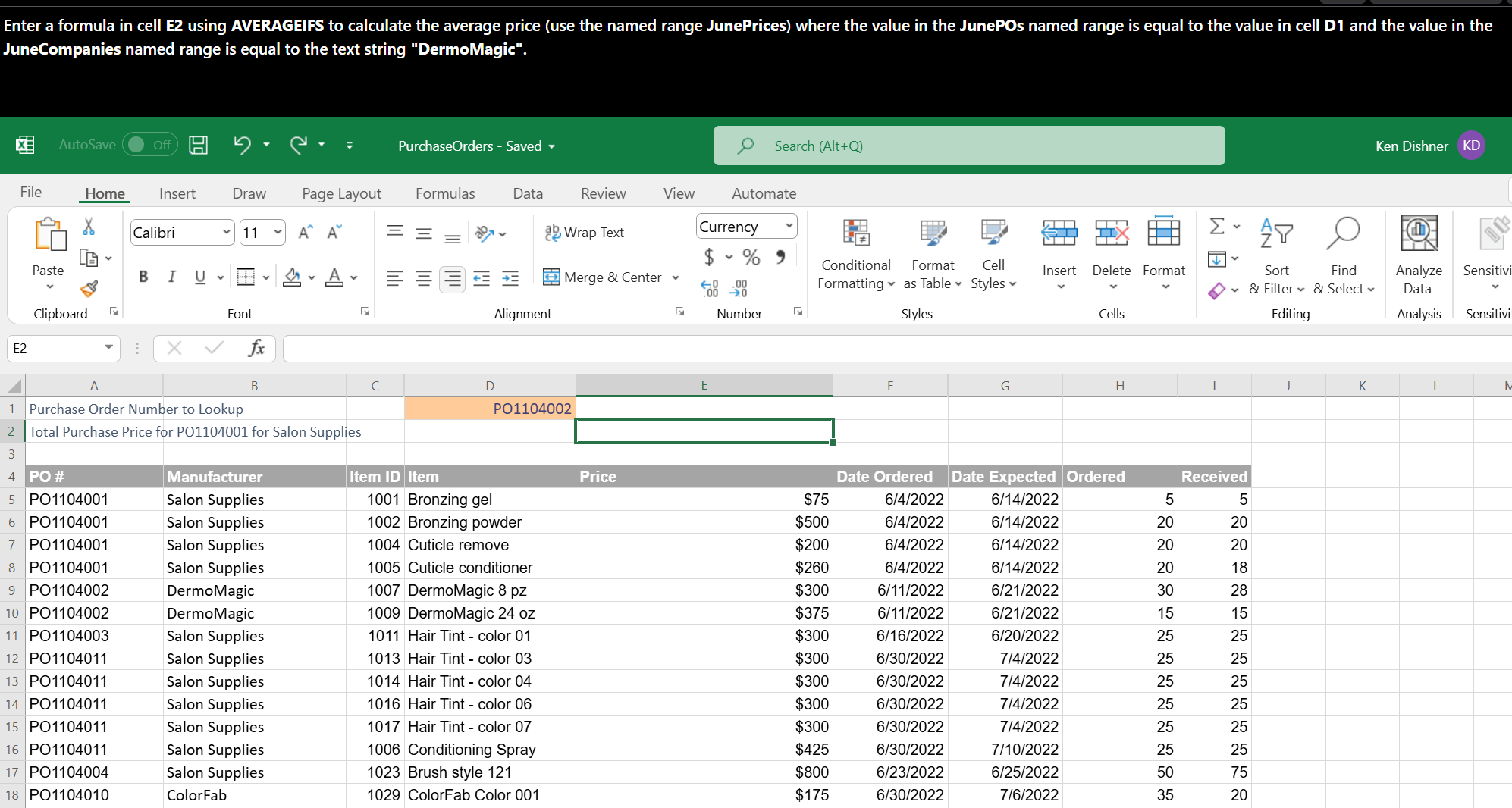This screenshot has height=808, width=1512.
Task: Open Conditional Formatting menu
Action: [x=856, y=254]
